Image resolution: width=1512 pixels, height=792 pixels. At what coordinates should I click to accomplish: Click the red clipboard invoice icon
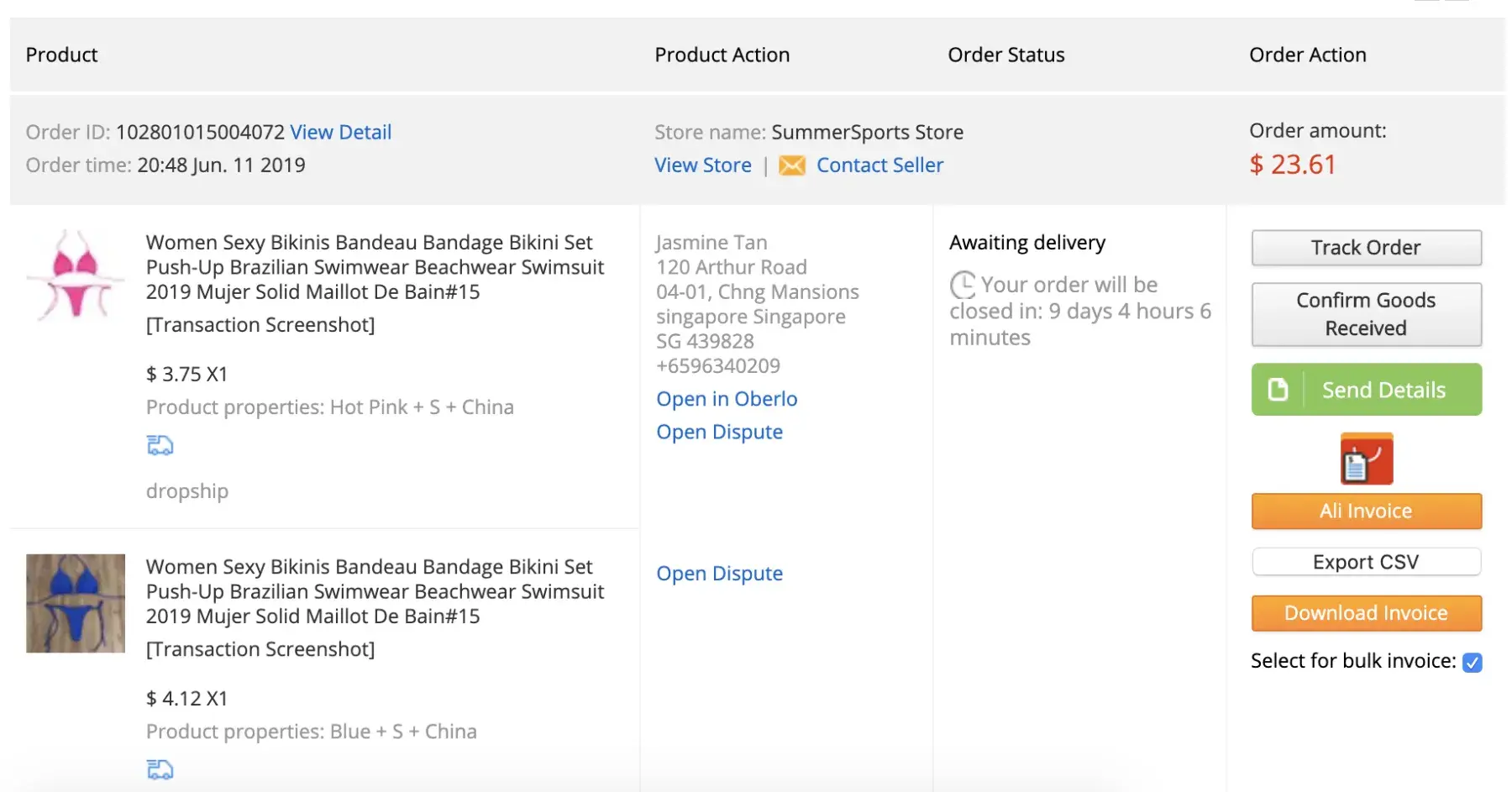point(1366,459)
